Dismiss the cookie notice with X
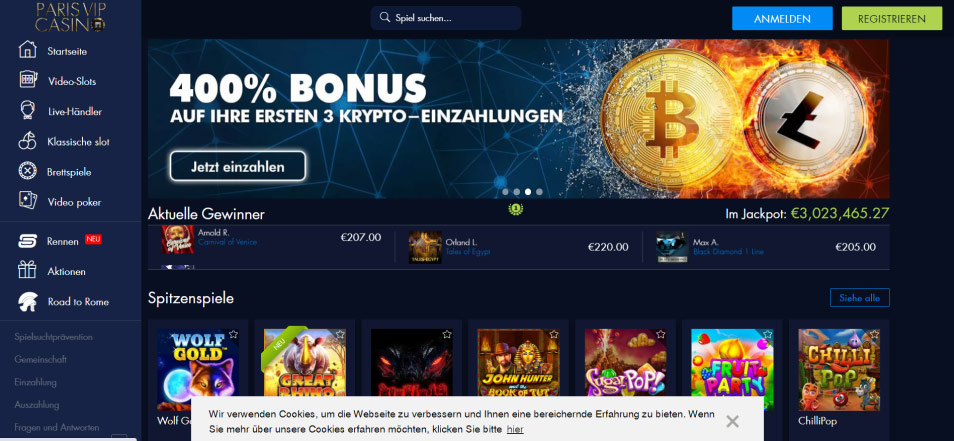The image size is (954, 441). (x=733, y=421)
